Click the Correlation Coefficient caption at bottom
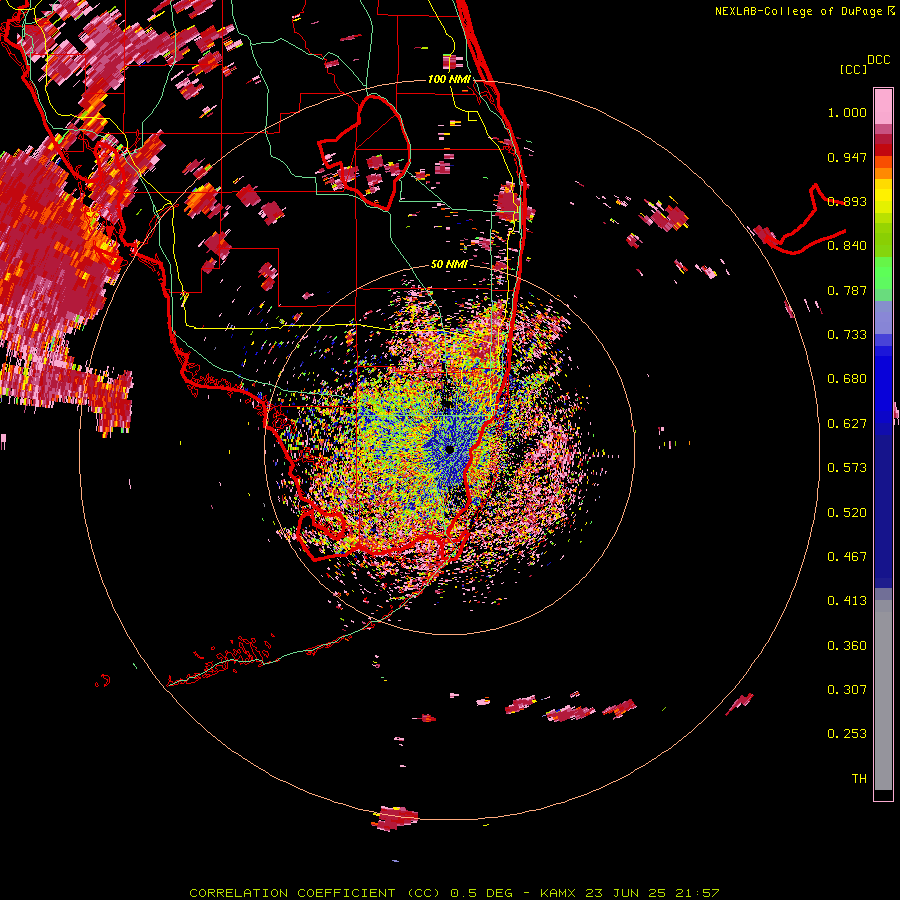The height and width of the screenshot is (900, 900). [x=455, y=893]
